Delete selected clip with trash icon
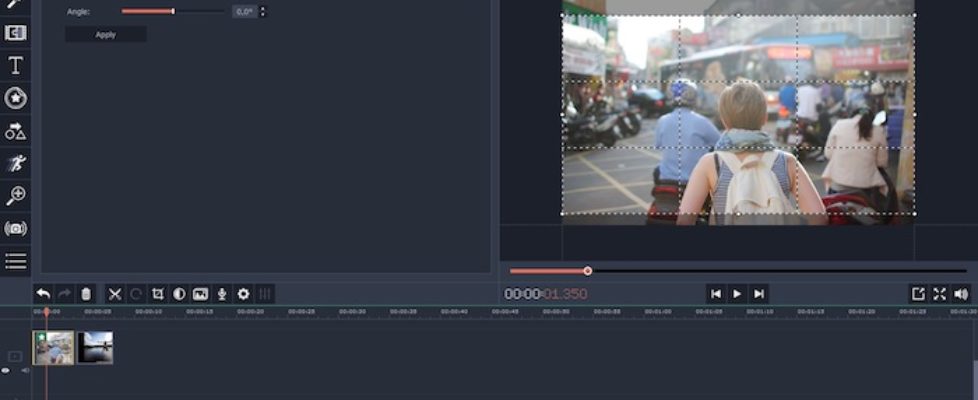The height and width of the screenshot is (400, 978). [86, 294]
